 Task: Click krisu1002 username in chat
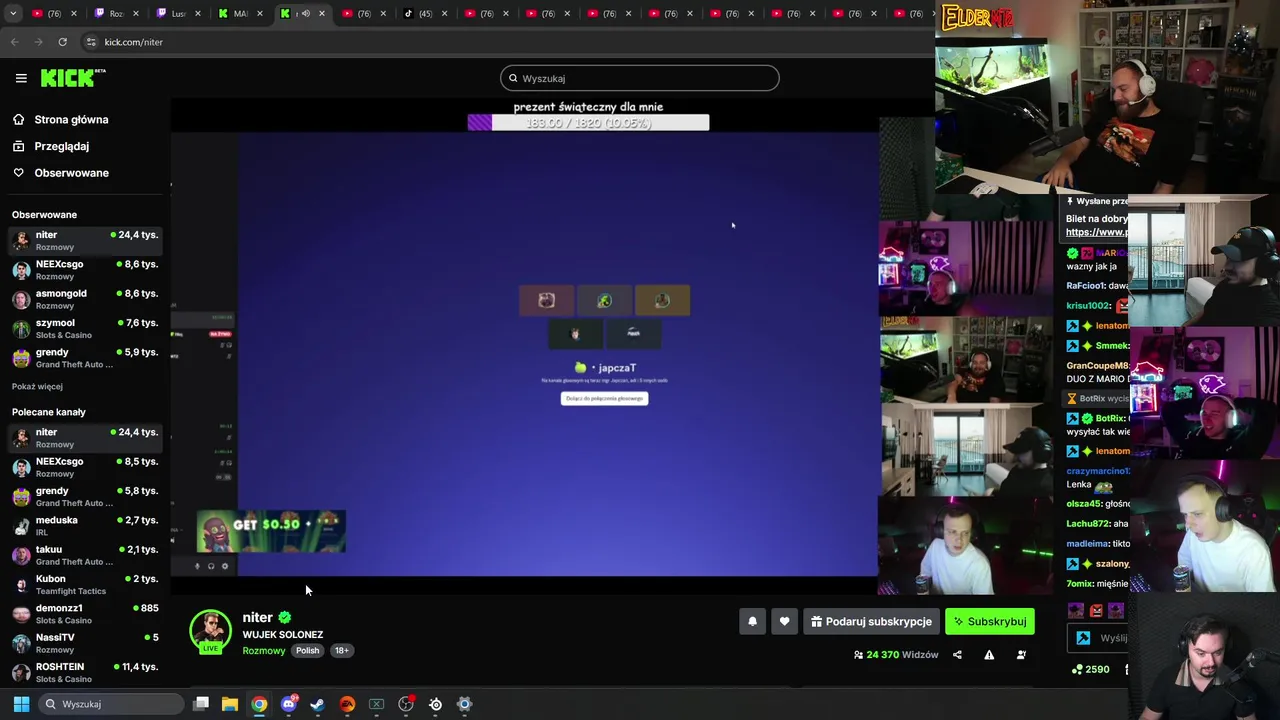click(1088, 306)
